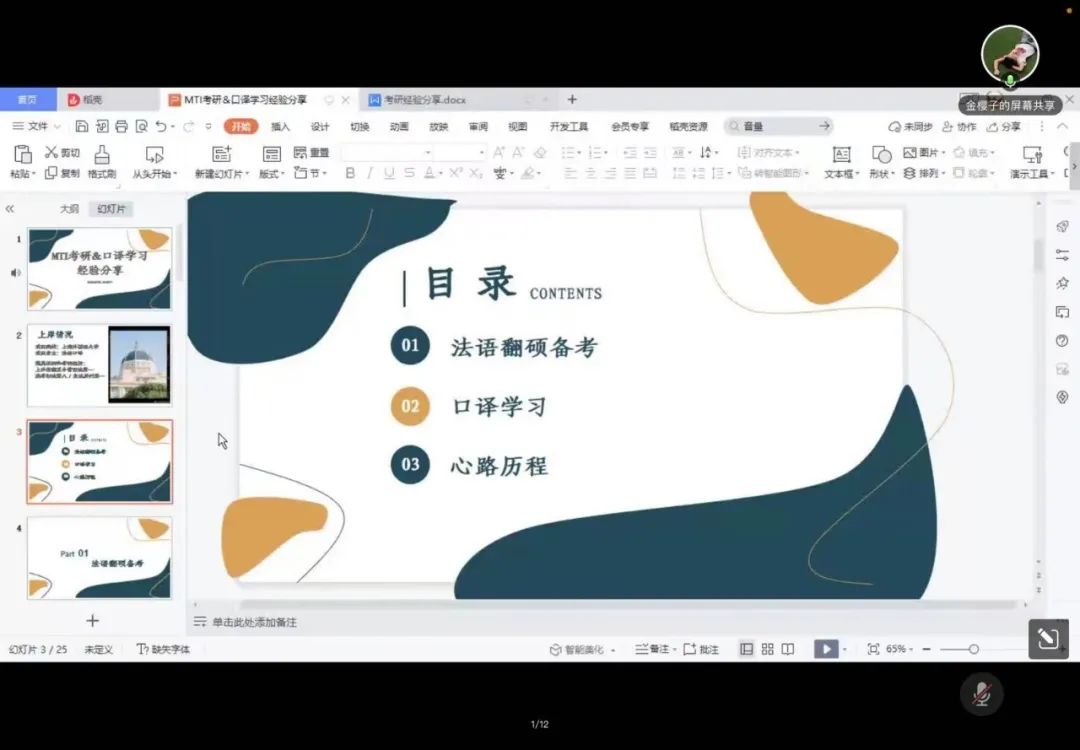Open the 新建幻灯片 new slide dropdown

pos(221,173)
